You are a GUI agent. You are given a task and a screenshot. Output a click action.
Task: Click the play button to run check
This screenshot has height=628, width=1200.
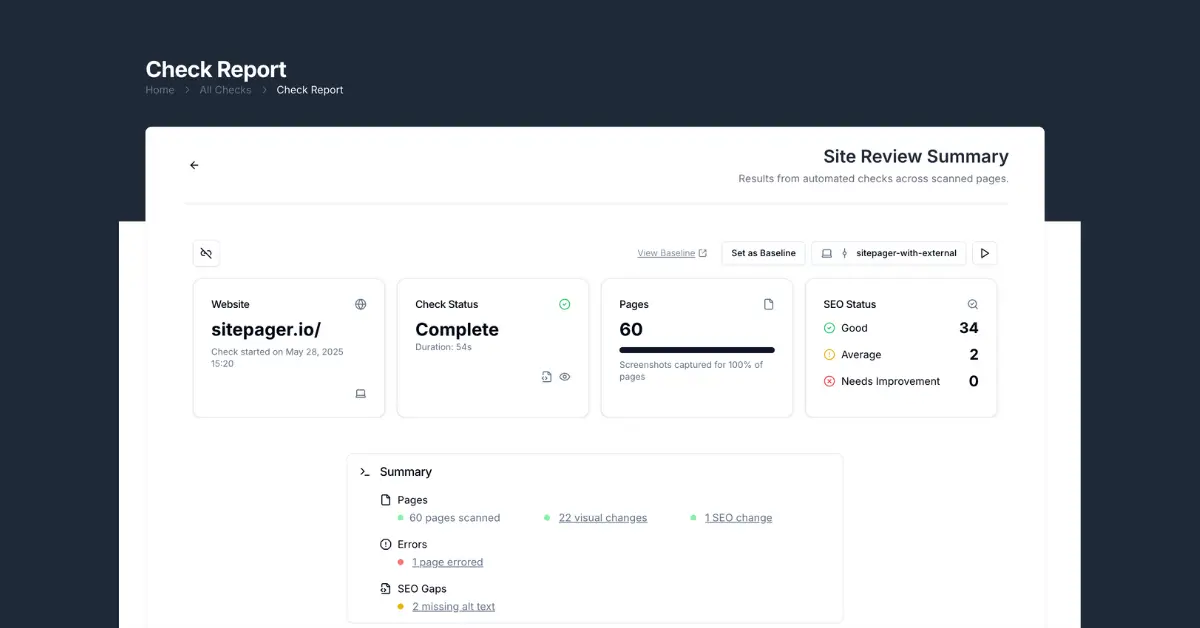[x=984, y=253]
